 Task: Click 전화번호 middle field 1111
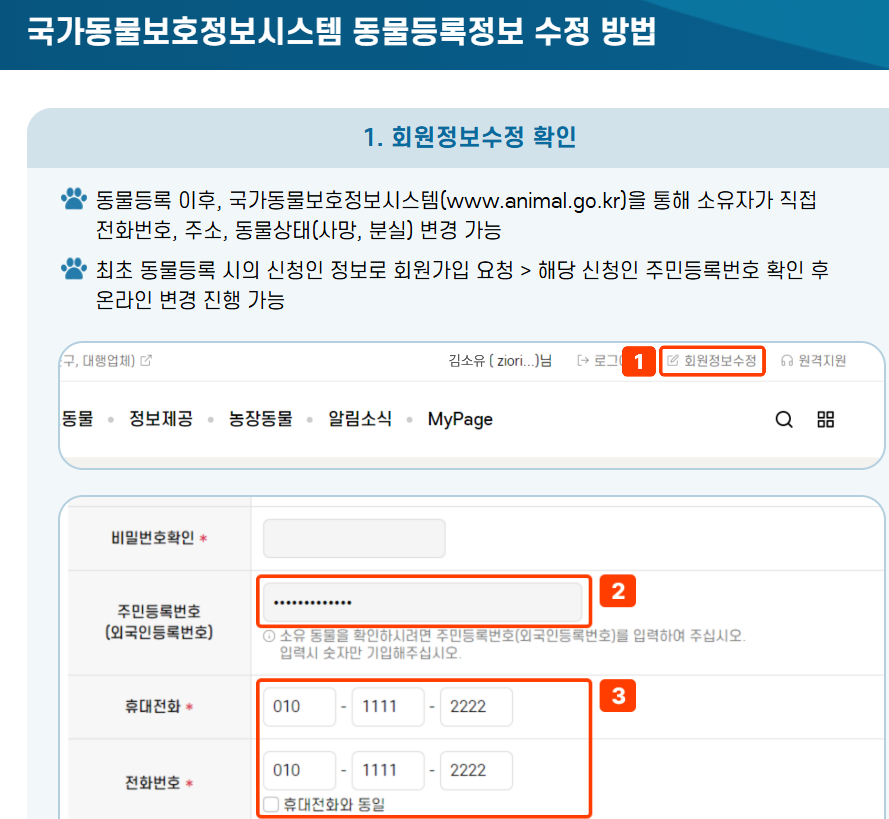(x=388, y=770)
